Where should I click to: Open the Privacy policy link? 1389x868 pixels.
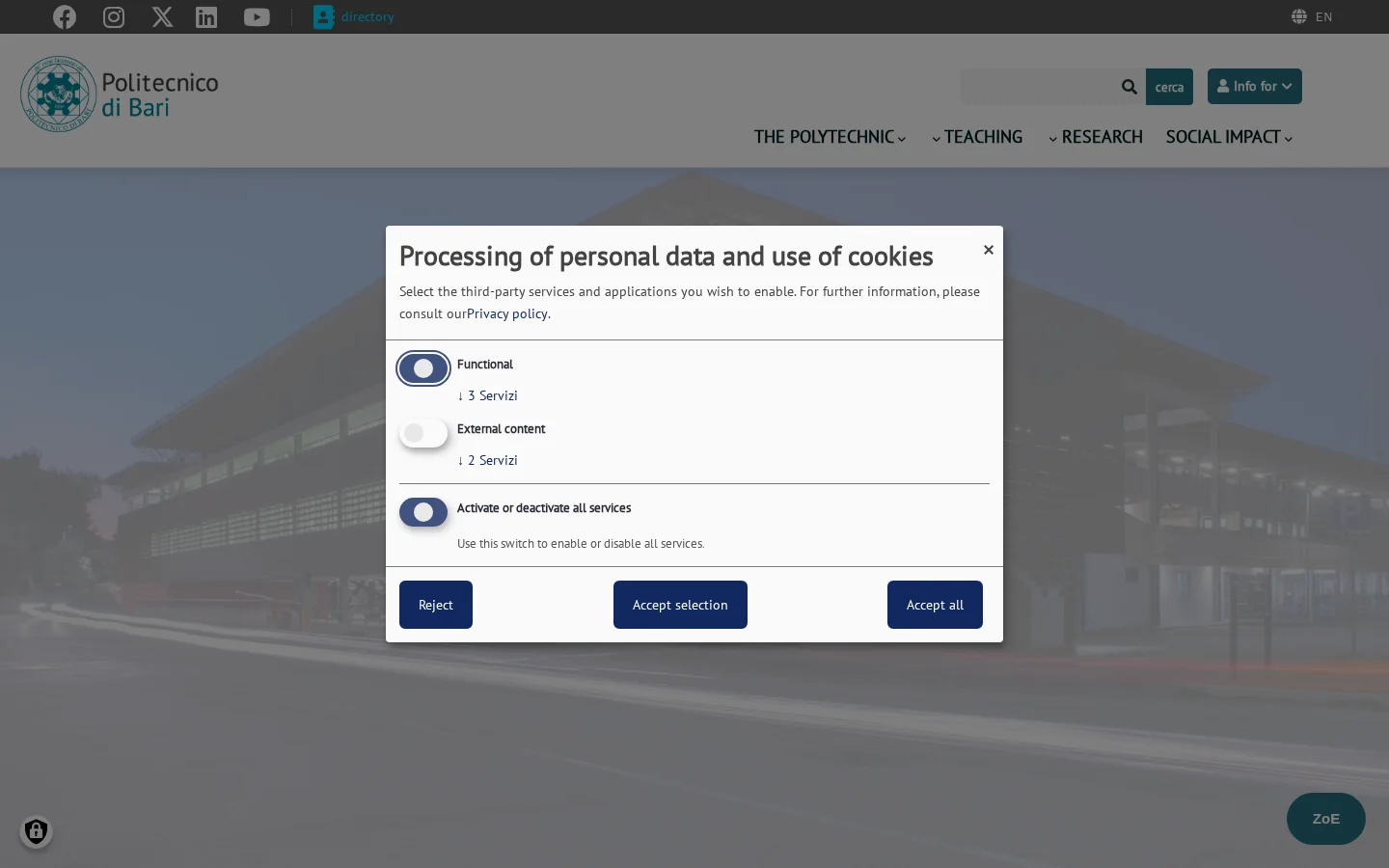click(507, 313)
